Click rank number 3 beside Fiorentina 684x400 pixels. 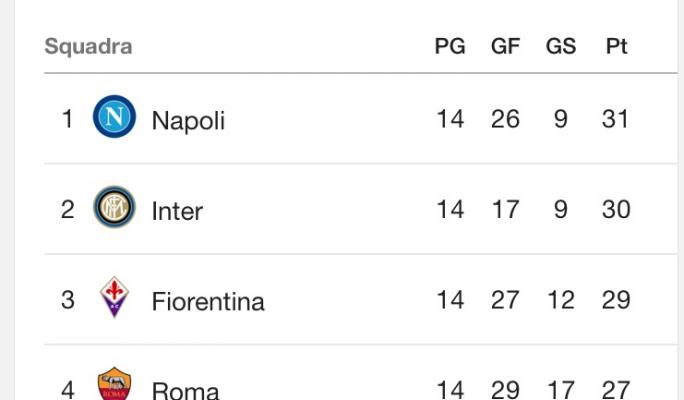click(x=68, y=300)
